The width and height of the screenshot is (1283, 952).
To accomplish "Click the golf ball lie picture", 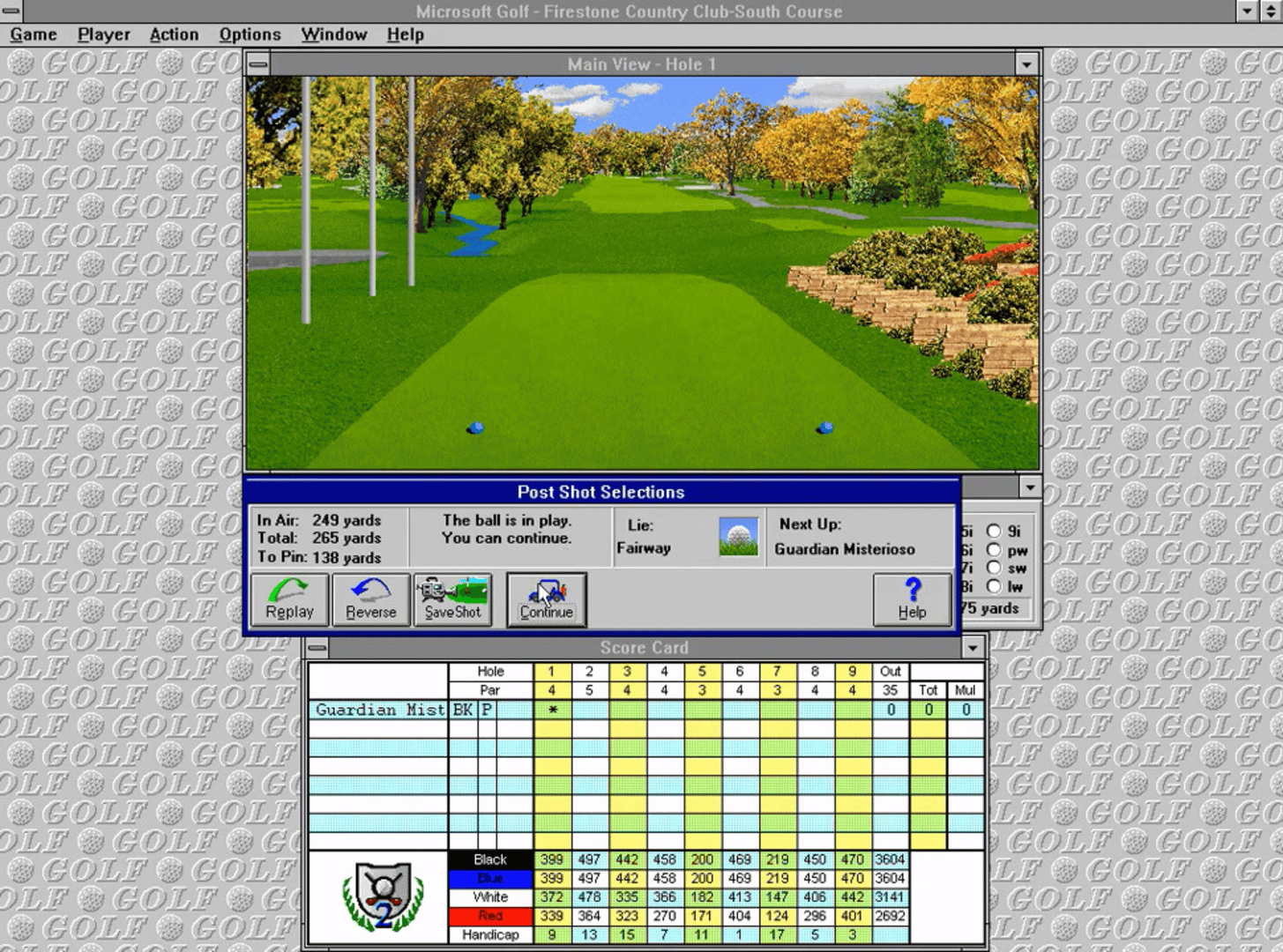I will [738, 536].
